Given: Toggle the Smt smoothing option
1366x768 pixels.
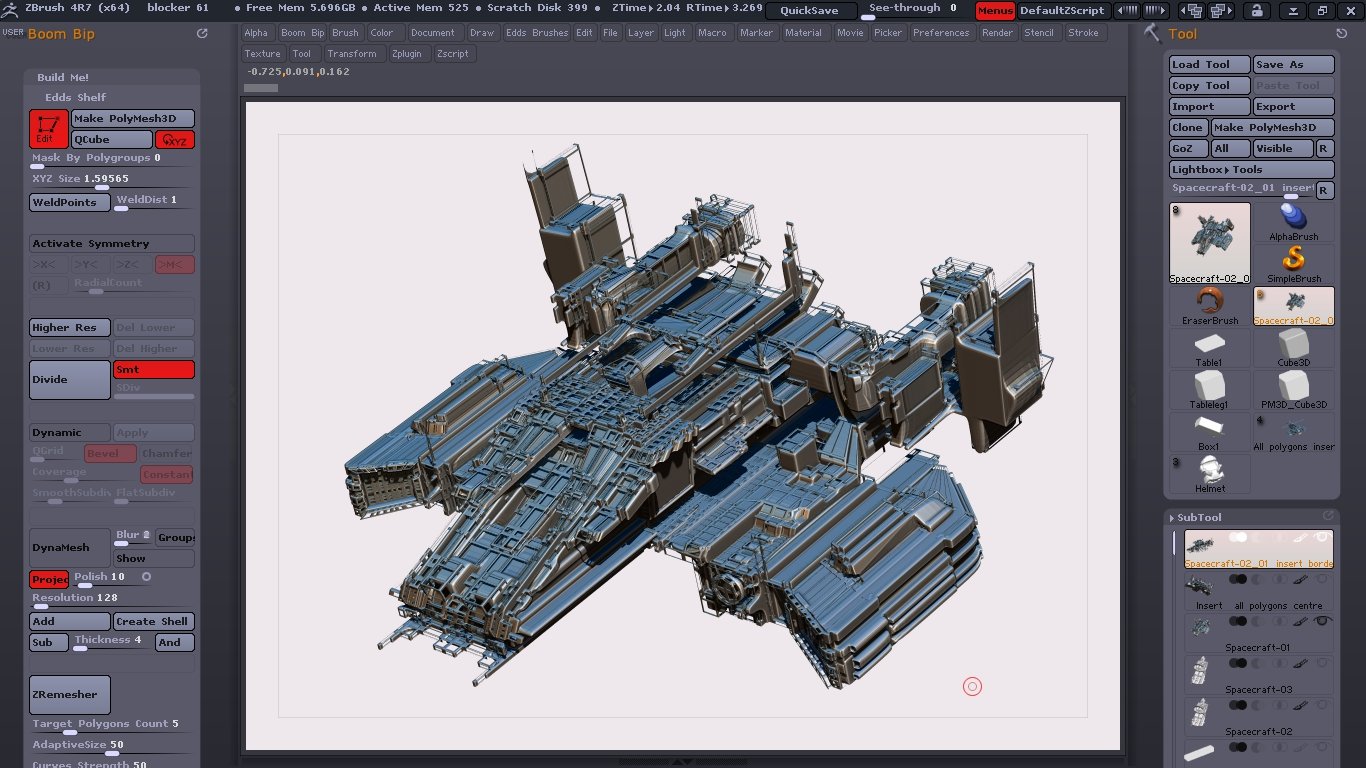Looking at the screenshot, I should pos(154,370).
